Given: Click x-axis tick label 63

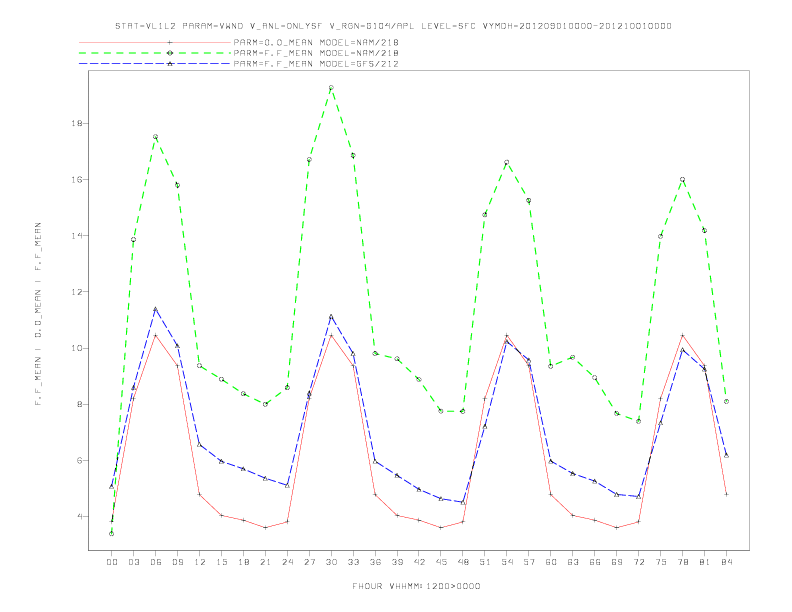Looking at the screenshot, I should coord(573,562).
